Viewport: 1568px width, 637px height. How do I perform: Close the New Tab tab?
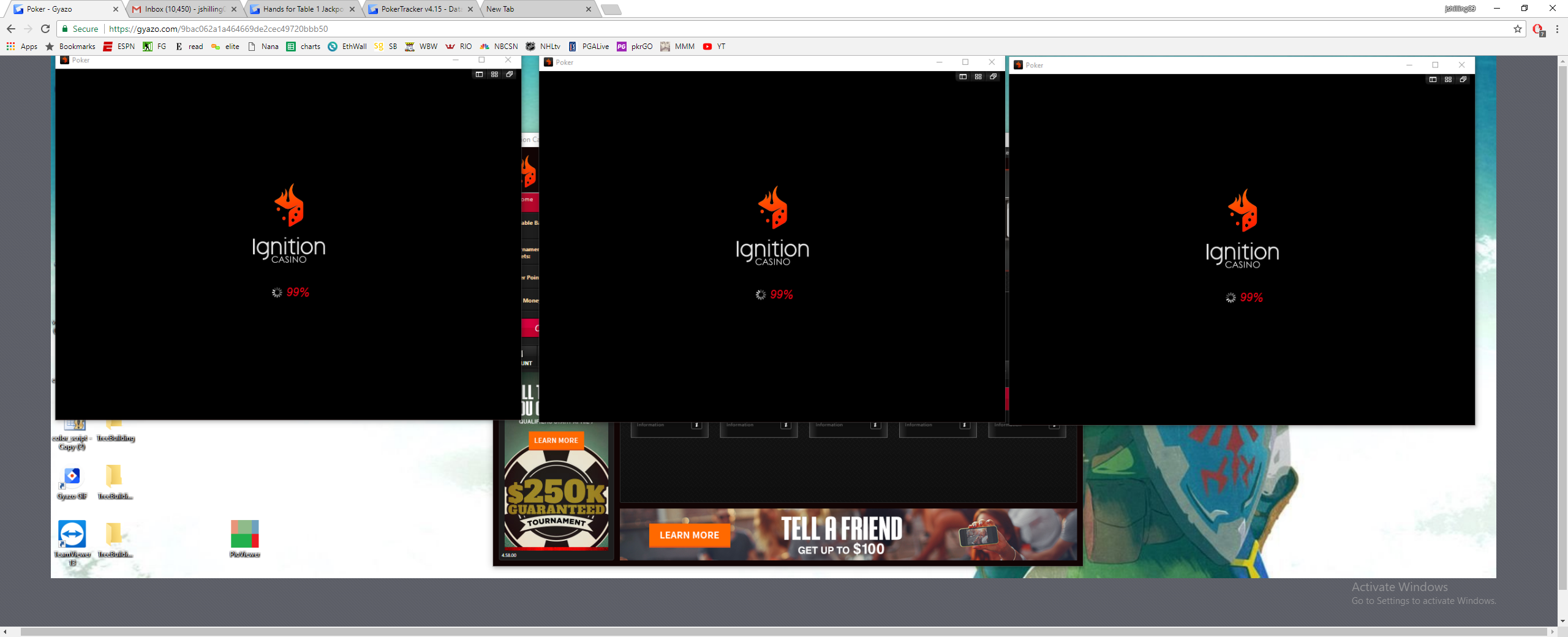[589, 9]
